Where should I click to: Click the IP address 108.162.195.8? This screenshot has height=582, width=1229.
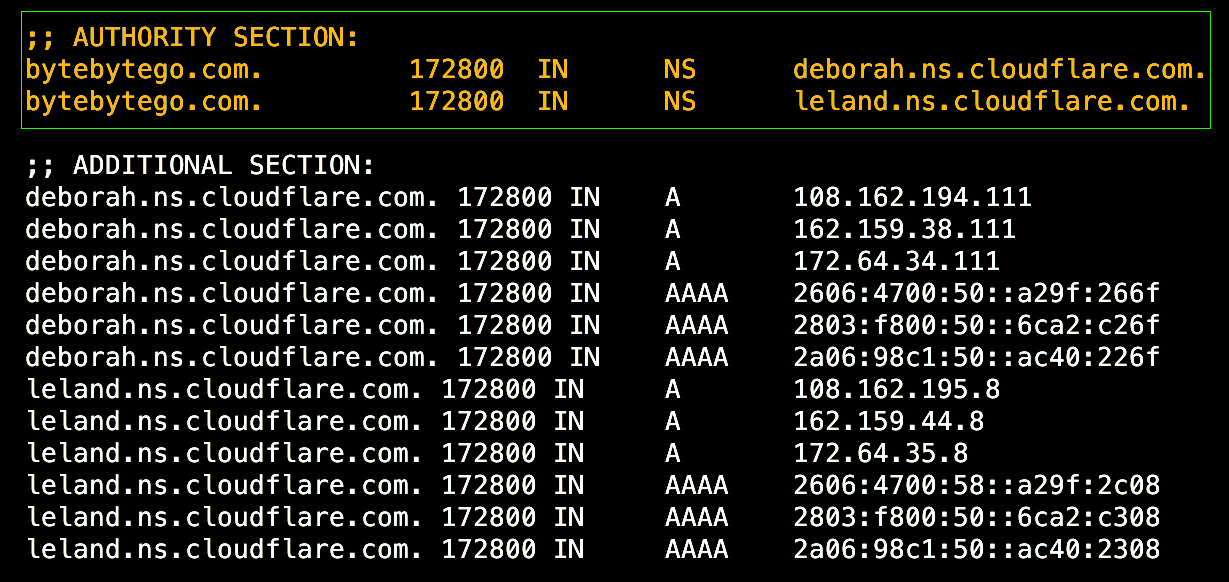pos(896,390)
